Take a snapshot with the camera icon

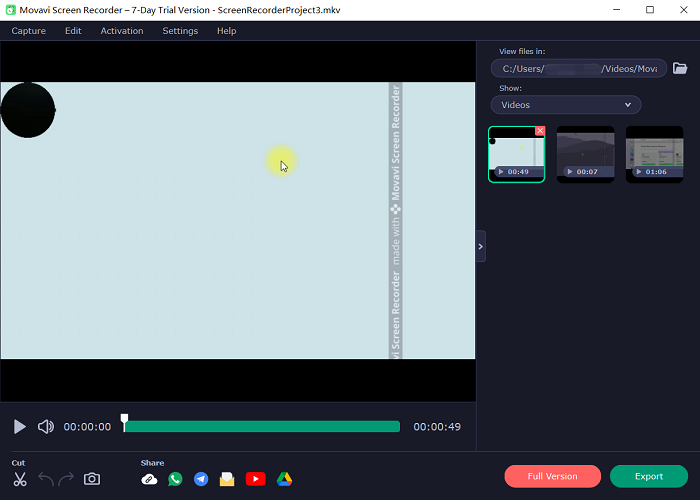point(92,479)
